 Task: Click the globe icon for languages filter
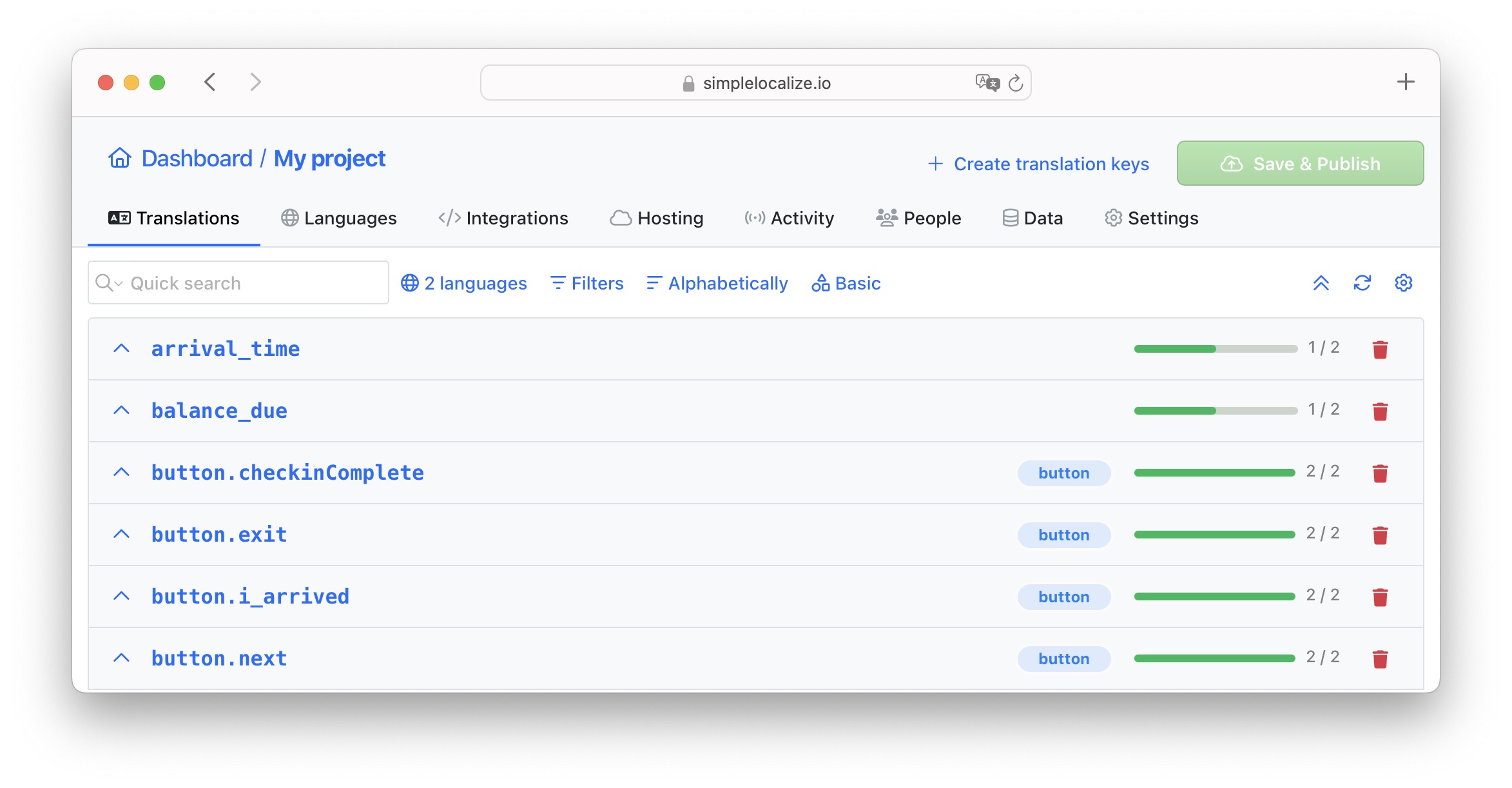click(x=409, y=283)
